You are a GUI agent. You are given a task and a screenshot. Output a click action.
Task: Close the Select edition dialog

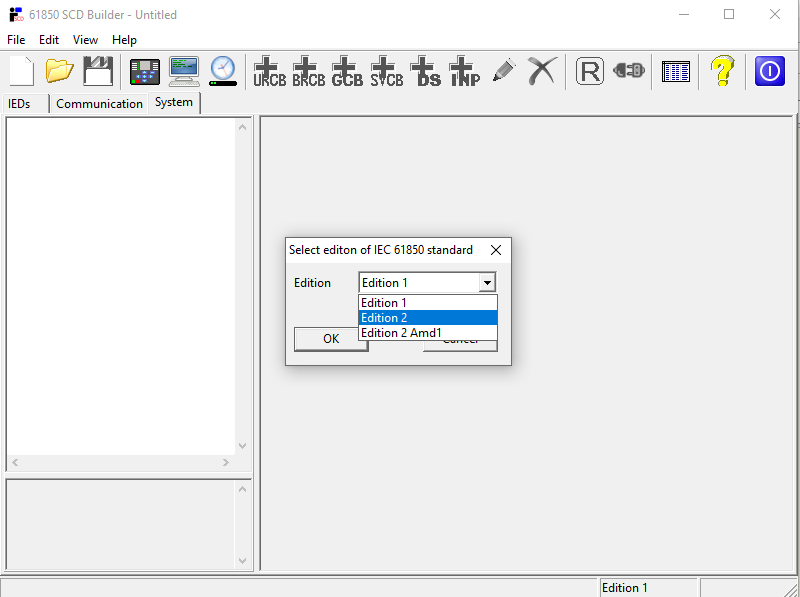(496, 250)
